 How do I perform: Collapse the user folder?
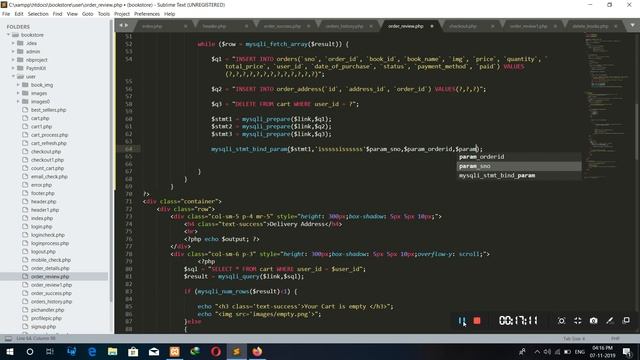(13, 77)
